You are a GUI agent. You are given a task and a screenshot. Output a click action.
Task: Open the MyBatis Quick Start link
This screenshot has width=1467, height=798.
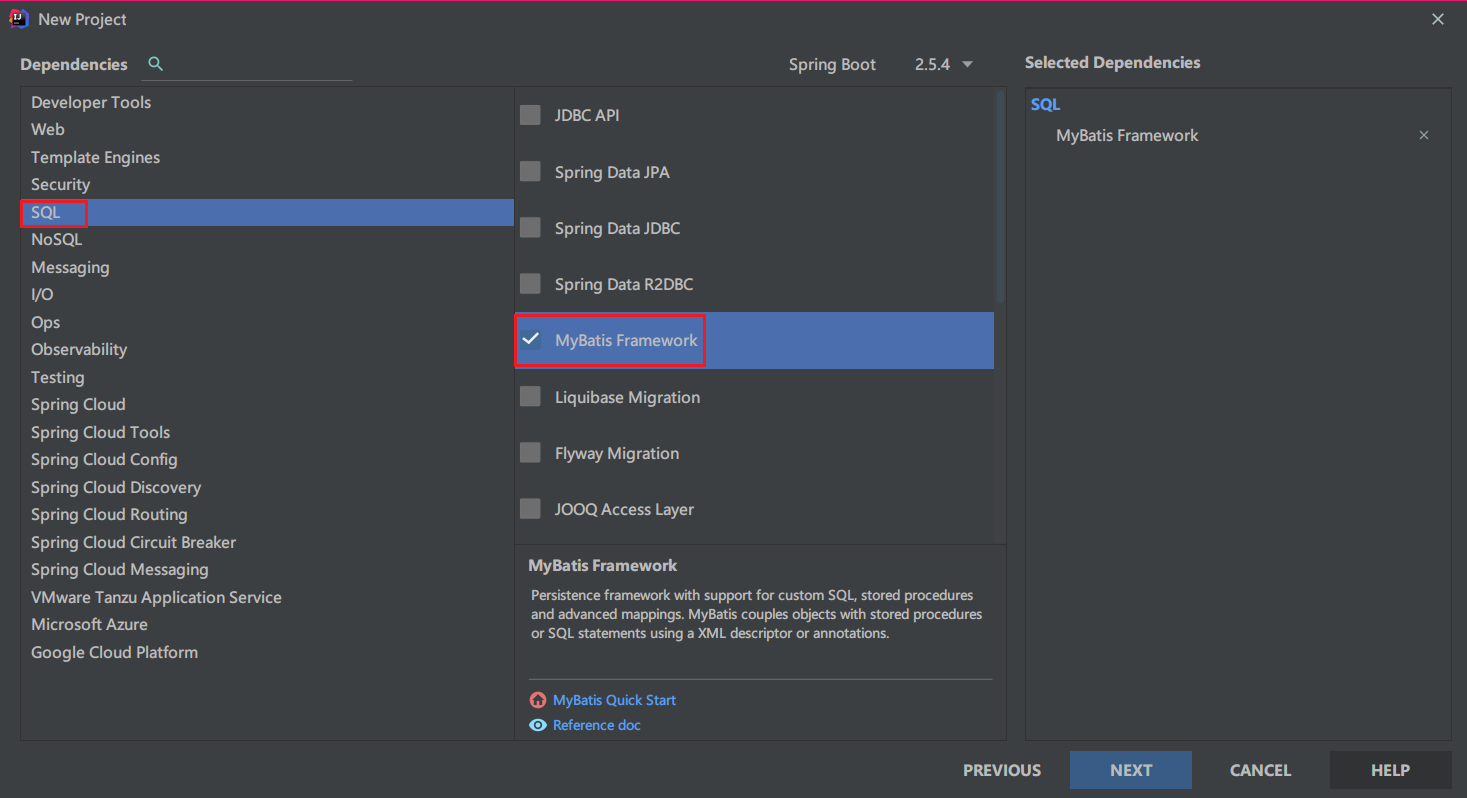[614, 700]
